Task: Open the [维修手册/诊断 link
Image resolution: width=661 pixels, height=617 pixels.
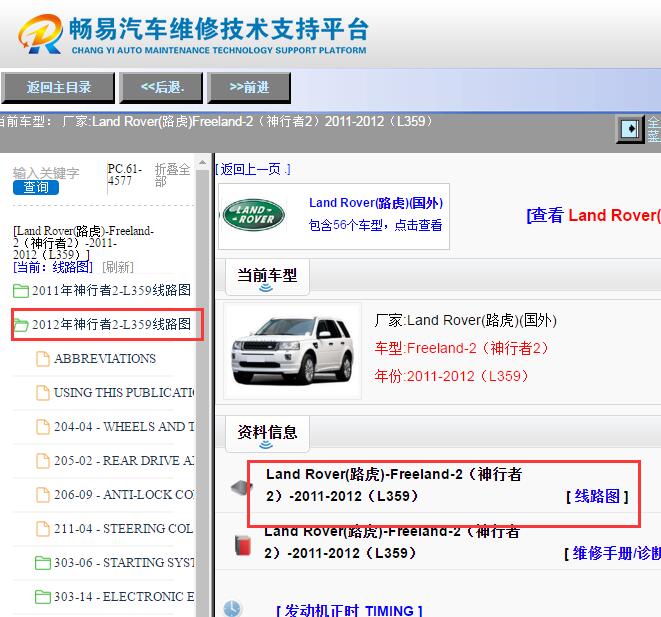Action: tap(613, 553)
